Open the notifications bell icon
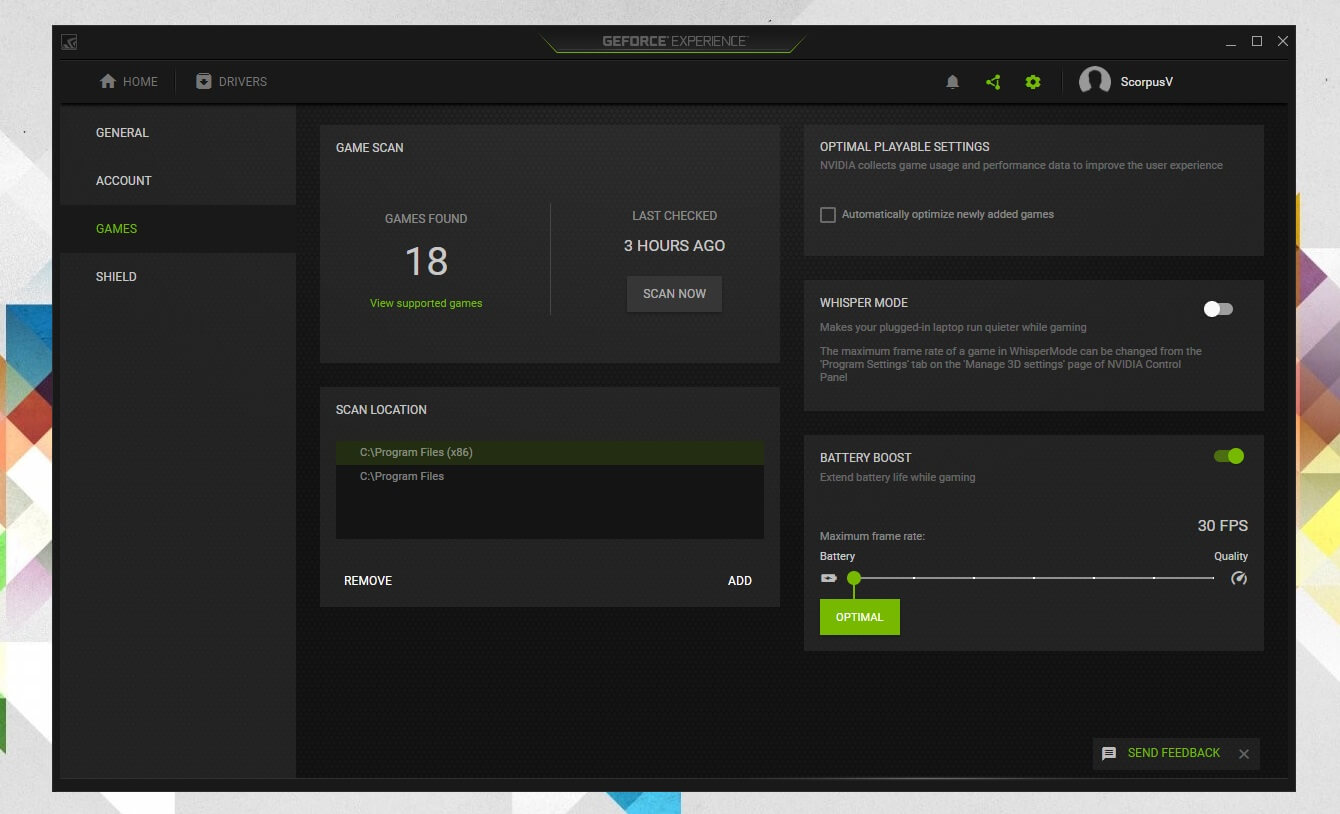The width and height of the screenshot is (1340, 814). pyautogui.click(x=952, y=82)
